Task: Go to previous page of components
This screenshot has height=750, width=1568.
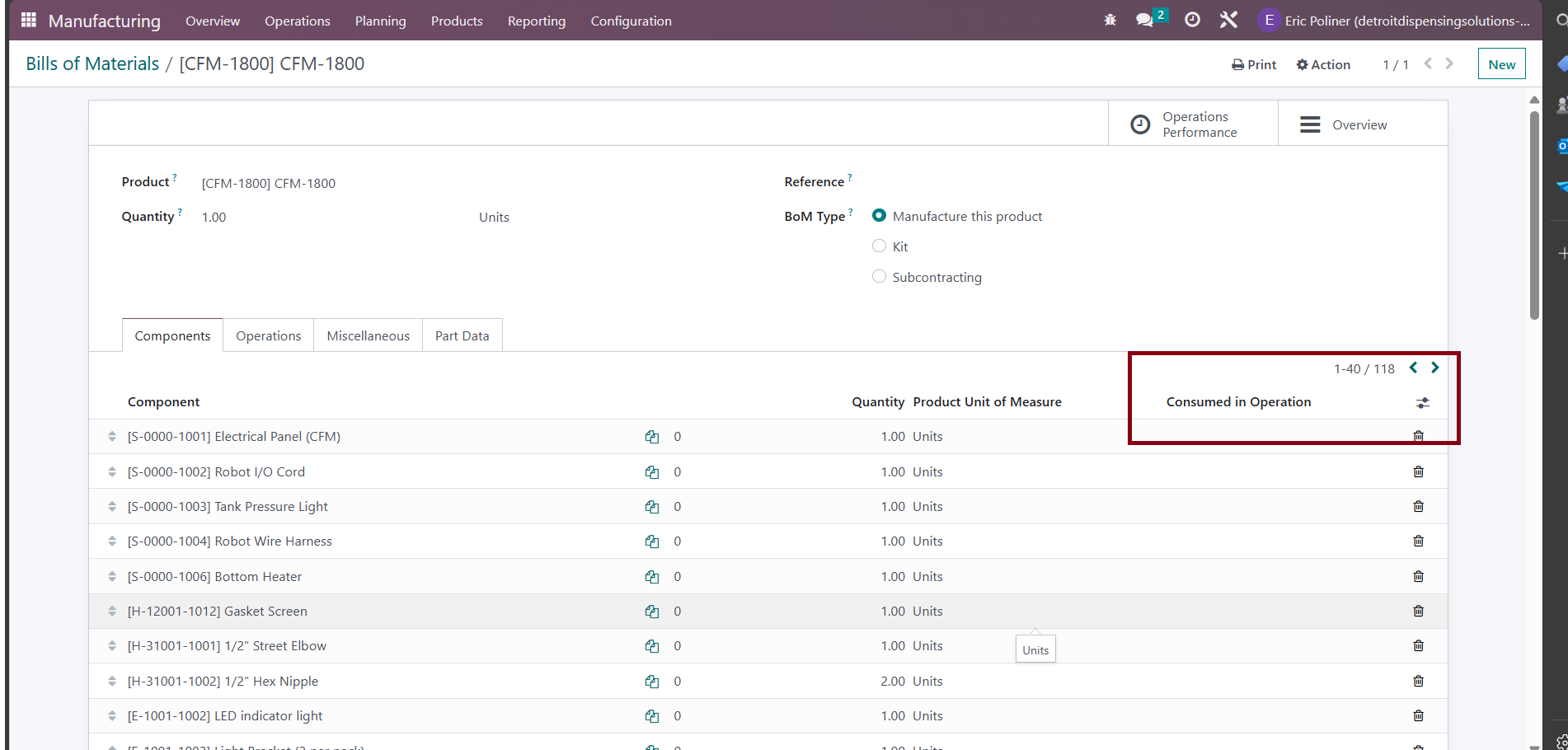Action: tap(1413, 368)
